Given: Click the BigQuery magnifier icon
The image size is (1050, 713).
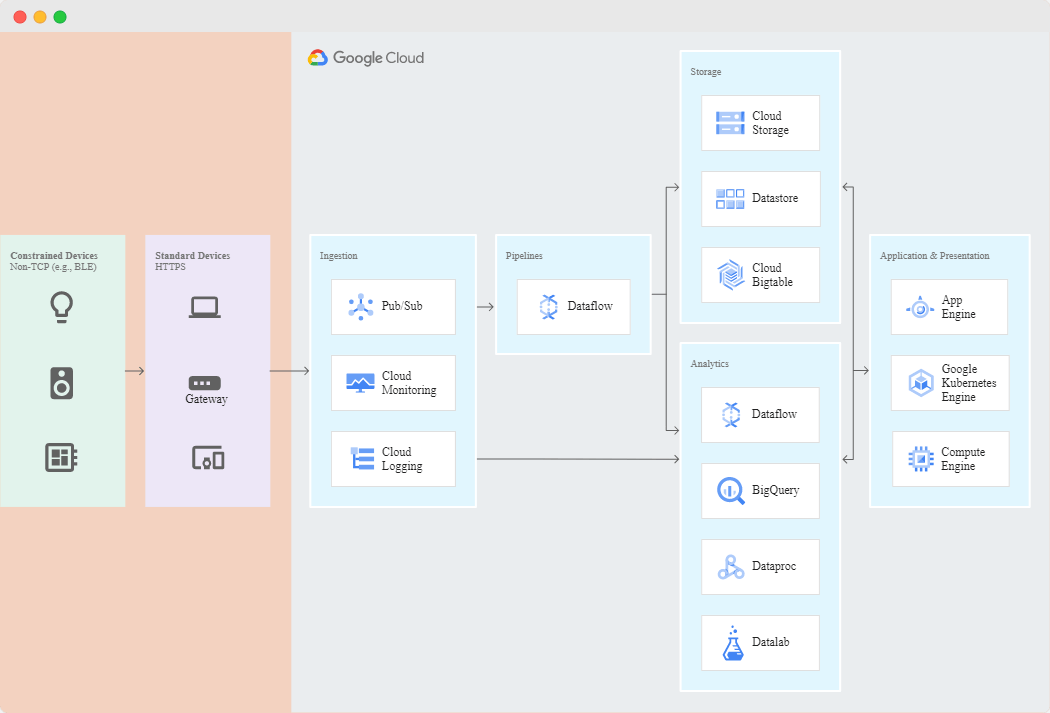Looking at the screenshot, I should pyautogui.click(x=731, y=491).
